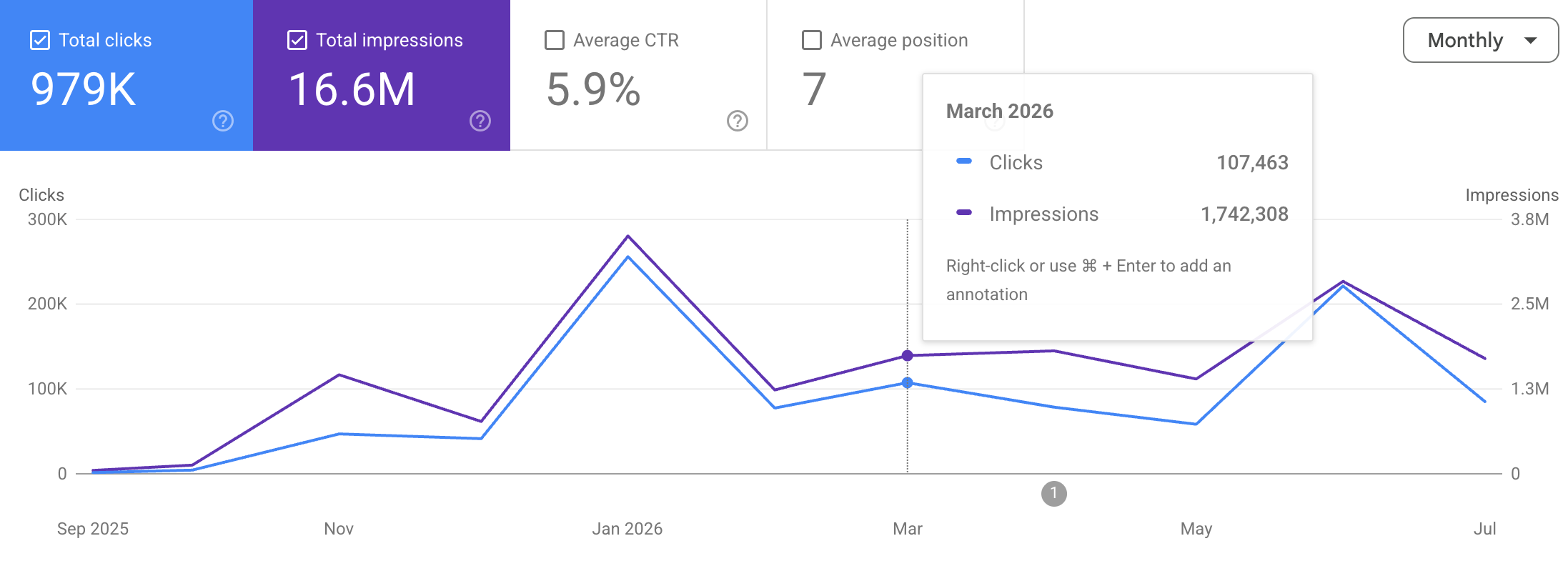The height and width of the screenshot is (576, 1568).
Task: Click the Jan 2026 axis label
Action: point(627,529)
